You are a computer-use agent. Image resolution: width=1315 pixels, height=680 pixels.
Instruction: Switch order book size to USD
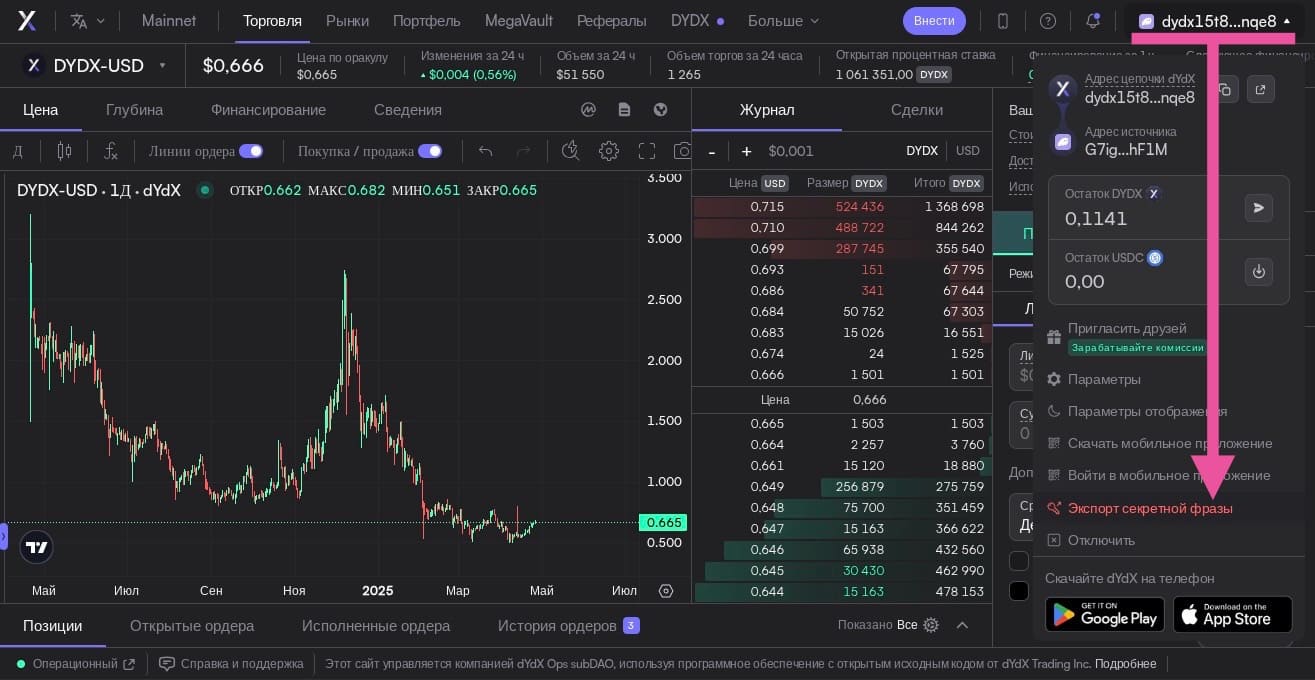(x=968, y=151)
